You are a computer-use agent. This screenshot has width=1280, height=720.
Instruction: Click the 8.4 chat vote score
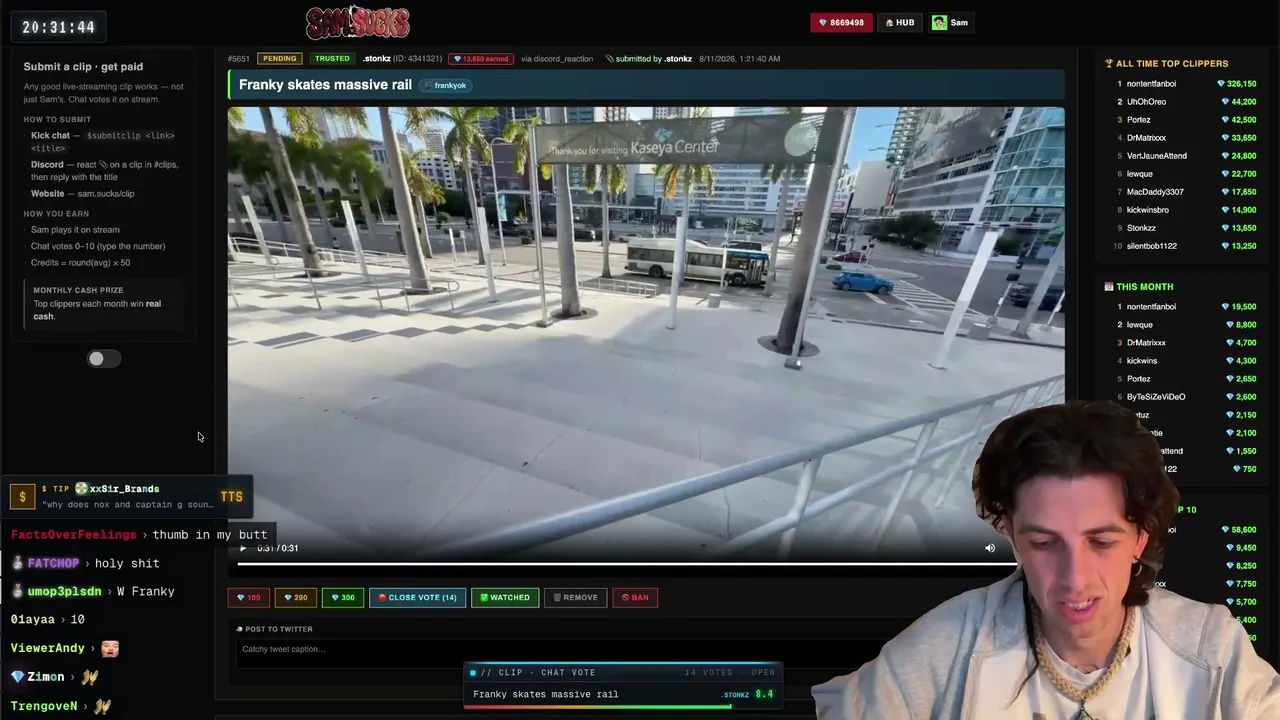[764, 694]
